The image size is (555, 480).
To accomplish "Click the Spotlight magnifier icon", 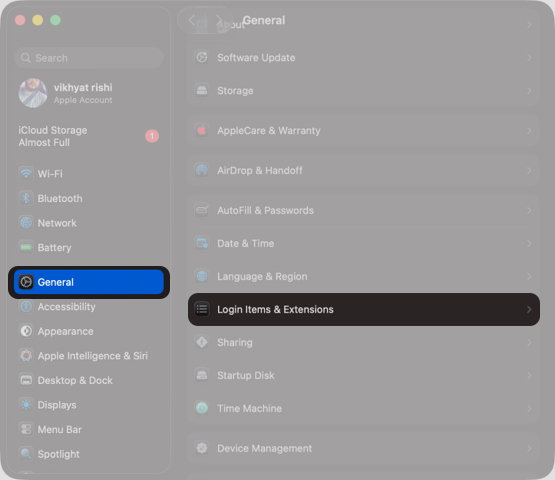I will [26, 454].
